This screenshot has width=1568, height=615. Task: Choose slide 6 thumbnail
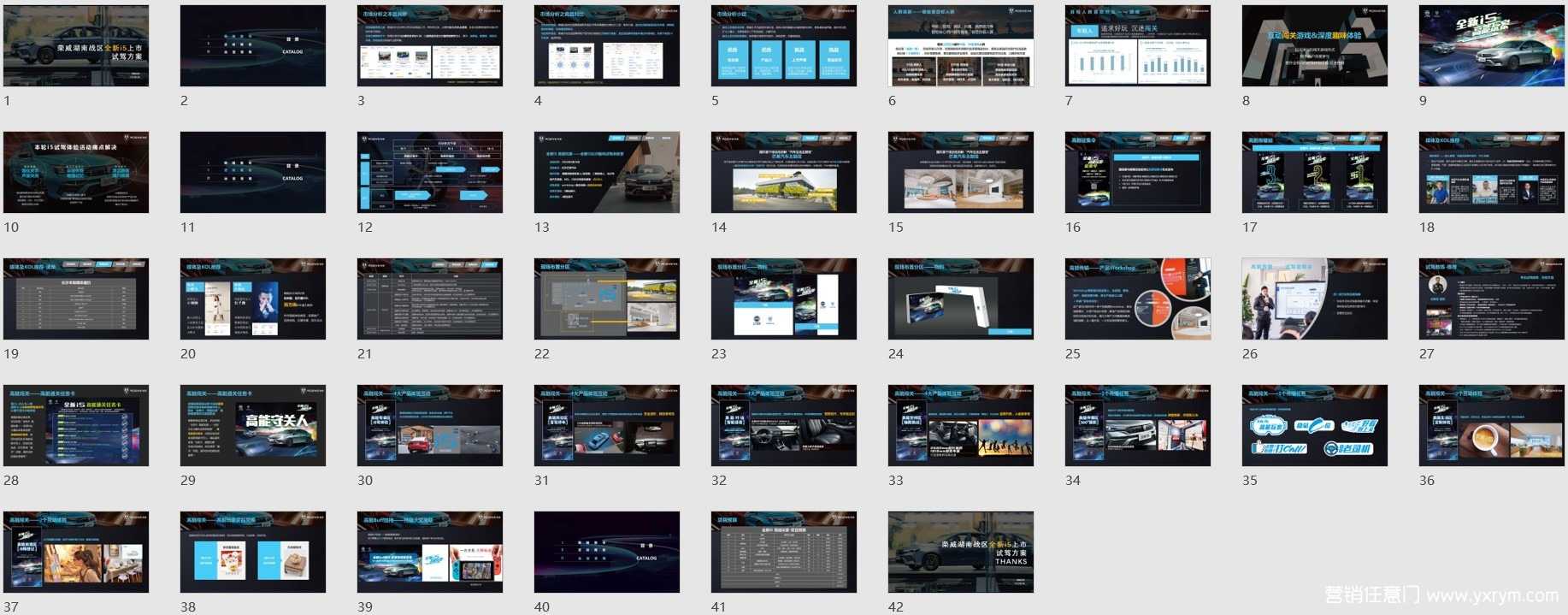(961, 45)
